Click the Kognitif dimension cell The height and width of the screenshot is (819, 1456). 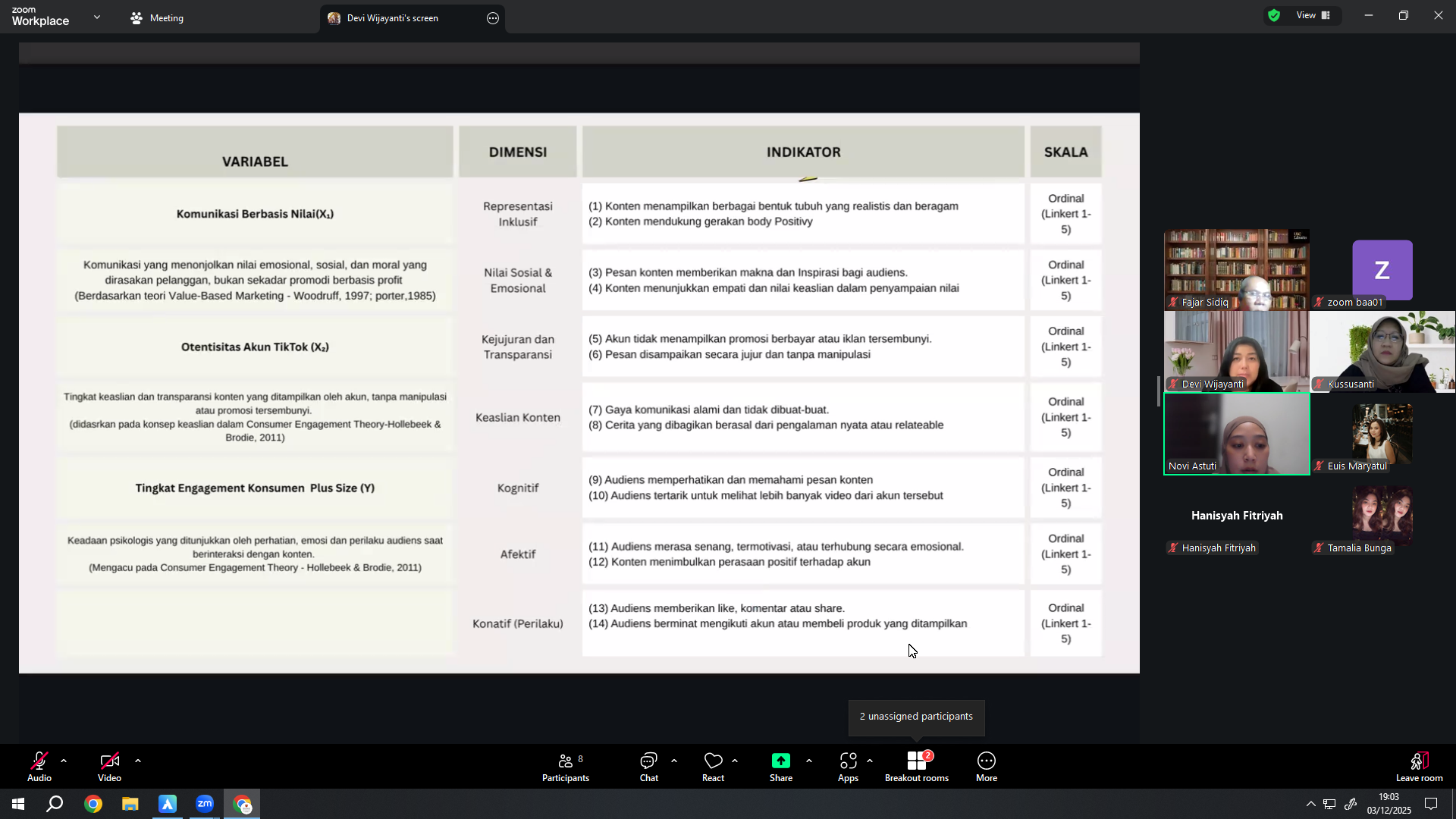[518, 488]
